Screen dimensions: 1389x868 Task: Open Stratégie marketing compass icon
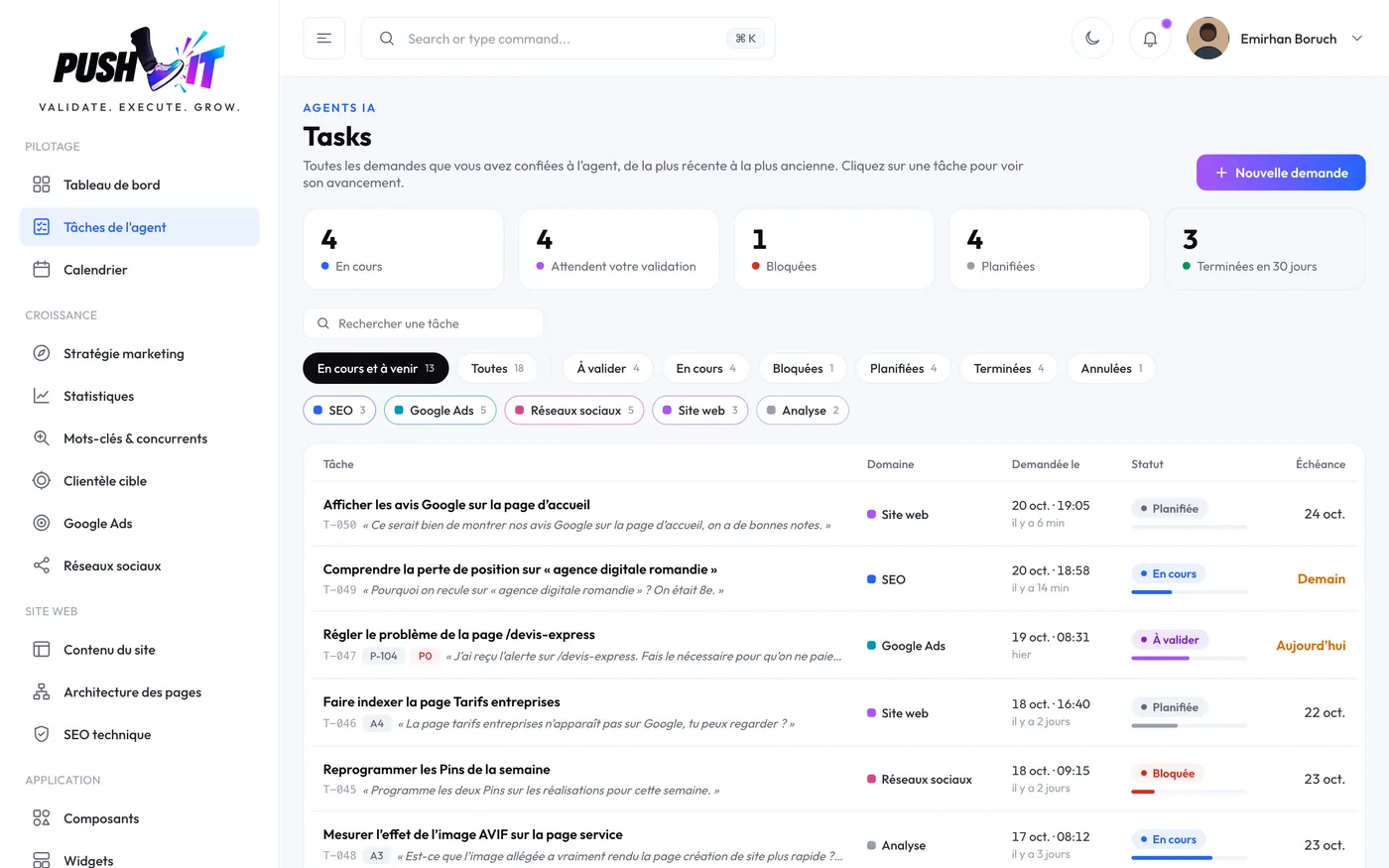point(42,354)
